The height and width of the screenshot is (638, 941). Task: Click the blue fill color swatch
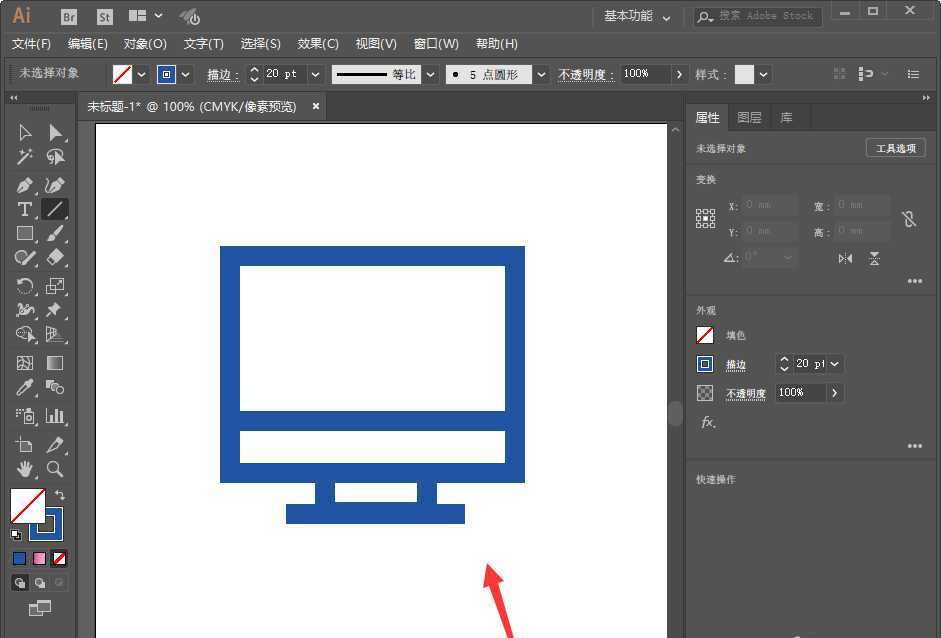[x=18, y=558]
